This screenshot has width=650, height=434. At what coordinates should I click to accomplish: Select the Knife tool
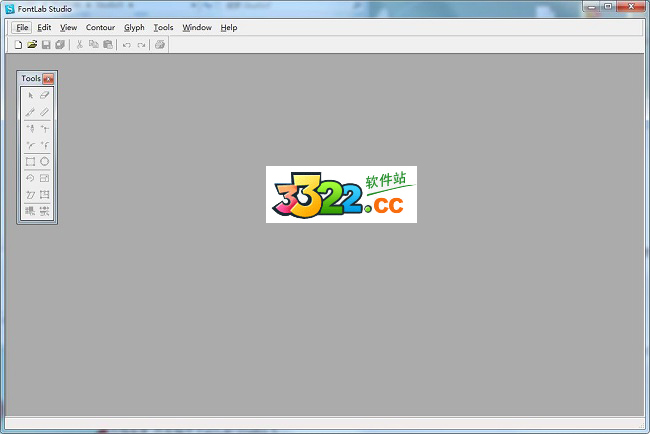30,112
